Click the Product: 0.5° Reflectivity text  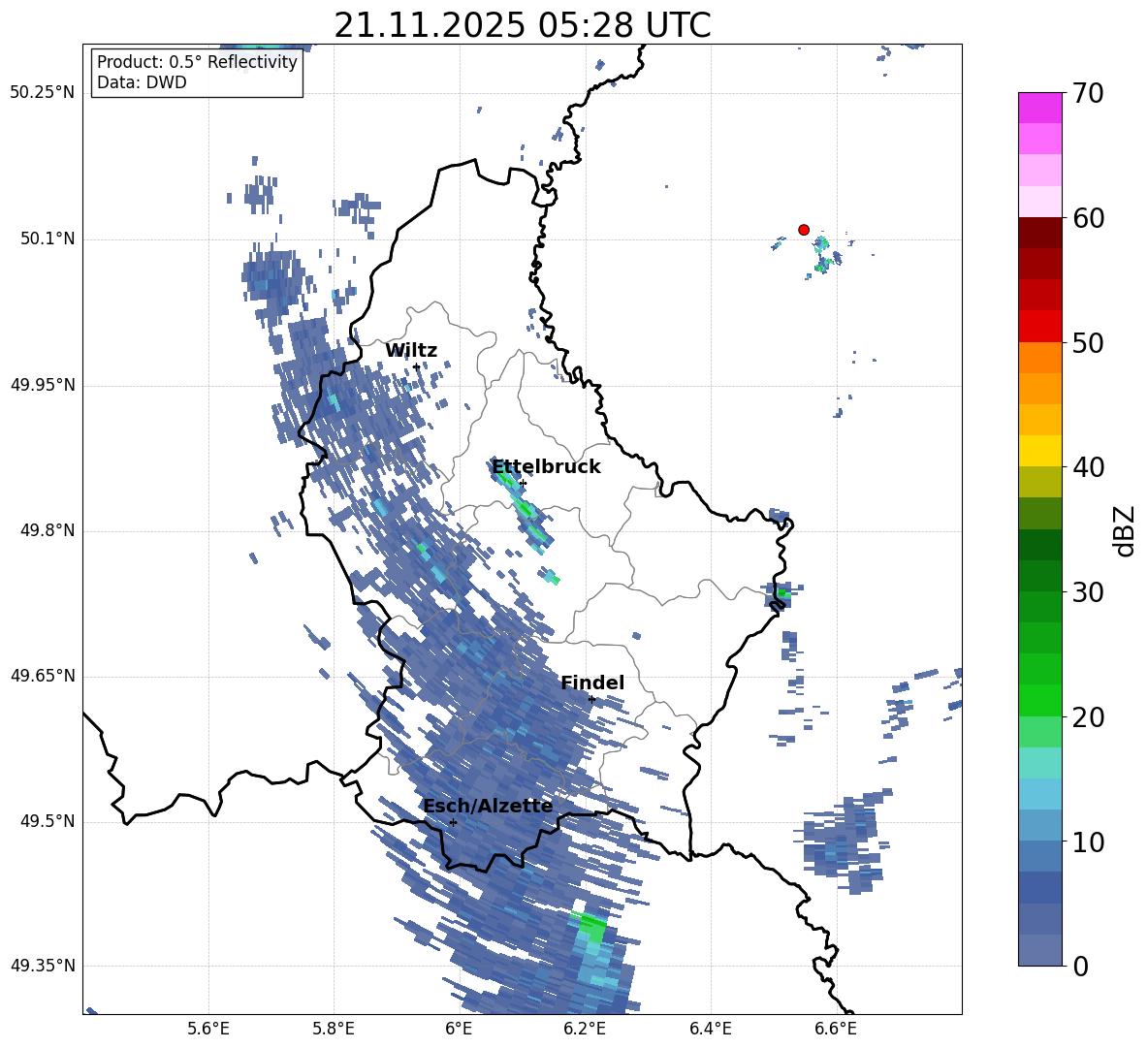click(197, 62)
